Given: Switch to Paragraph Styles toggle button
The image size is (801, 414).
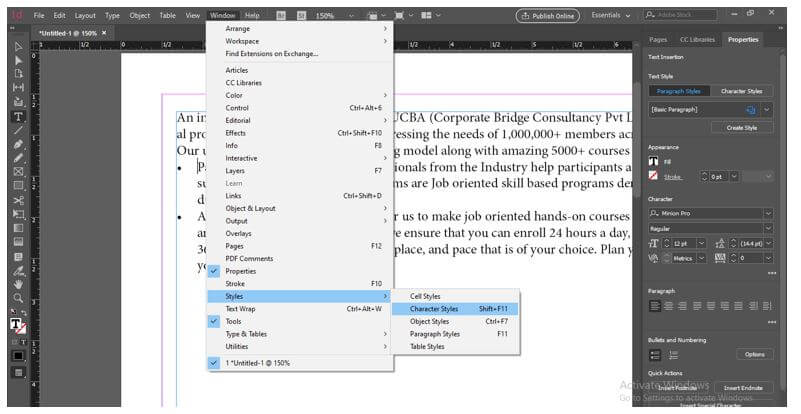Looking at the screenshot, I should (679, 91).
